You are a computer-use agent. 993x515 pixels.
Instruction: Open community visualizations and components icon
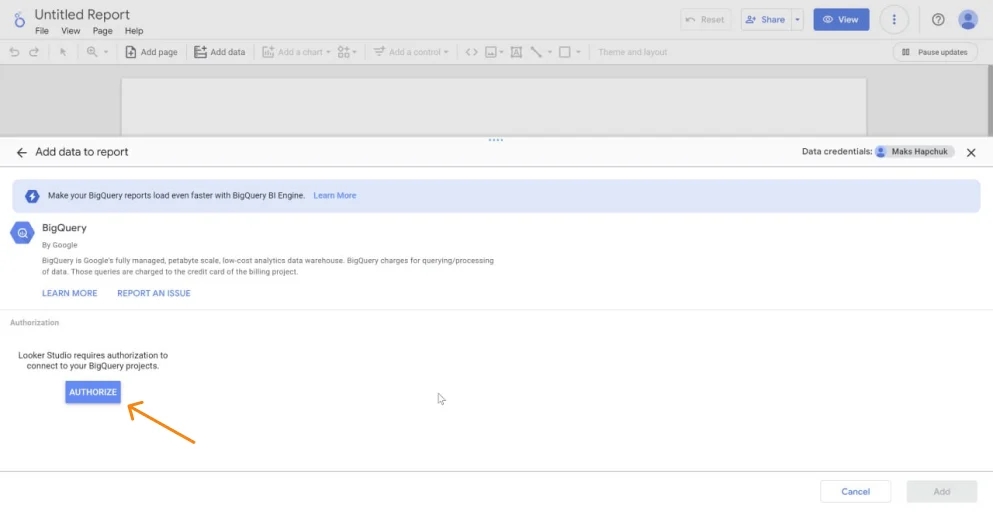pyautogui.click(x=346, y=52)
